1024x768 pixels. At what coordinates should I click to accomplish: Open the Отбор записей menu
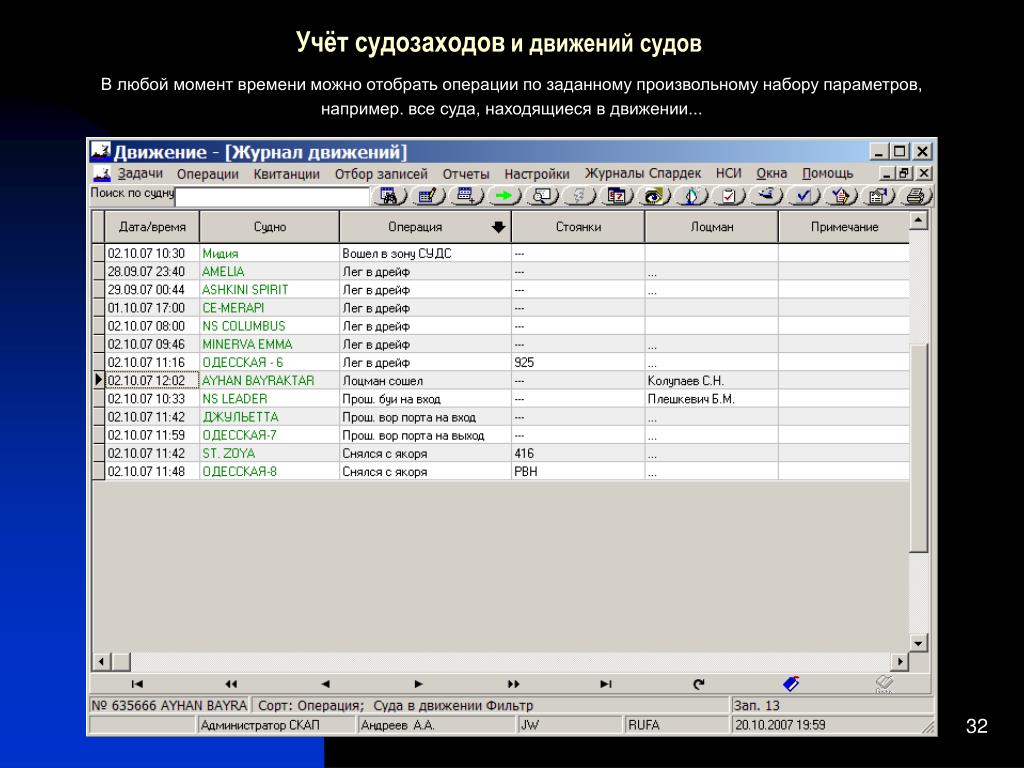pos(381,174)
